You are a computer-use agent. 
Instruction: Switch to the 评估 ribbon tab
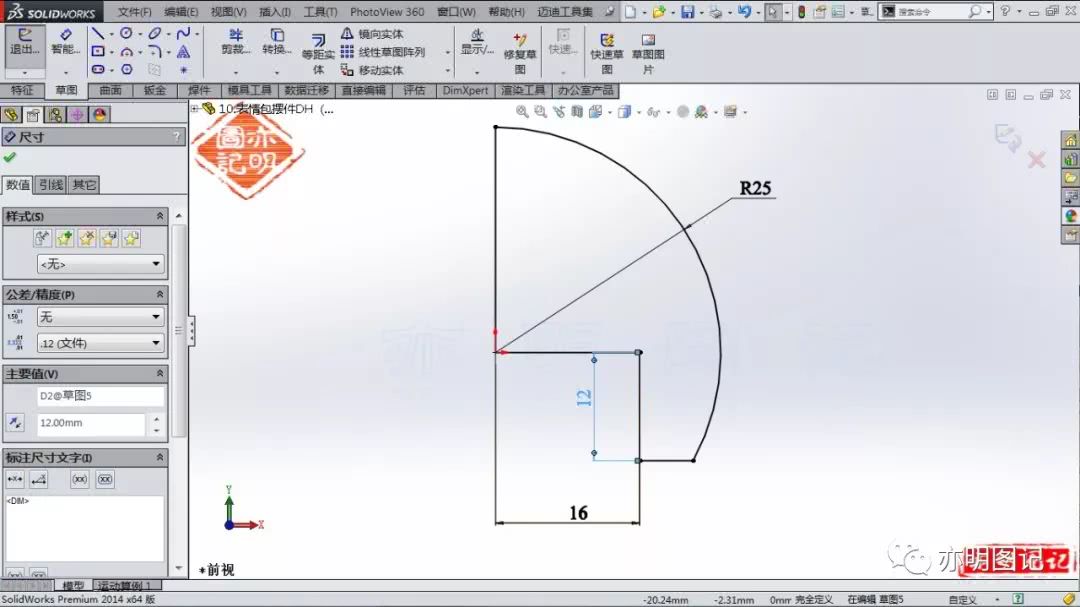tap(414, 90)
